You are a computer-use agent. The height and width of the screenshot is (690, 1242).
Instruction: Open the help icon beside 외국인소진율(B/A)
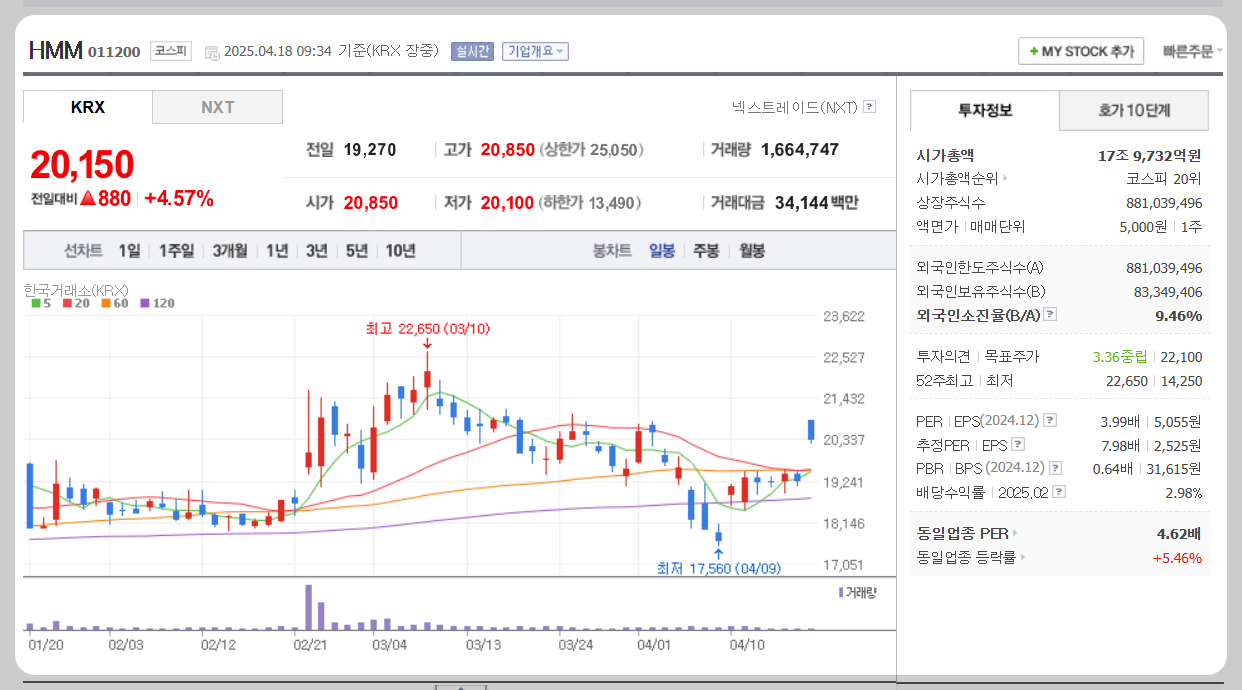(1050, 314)
